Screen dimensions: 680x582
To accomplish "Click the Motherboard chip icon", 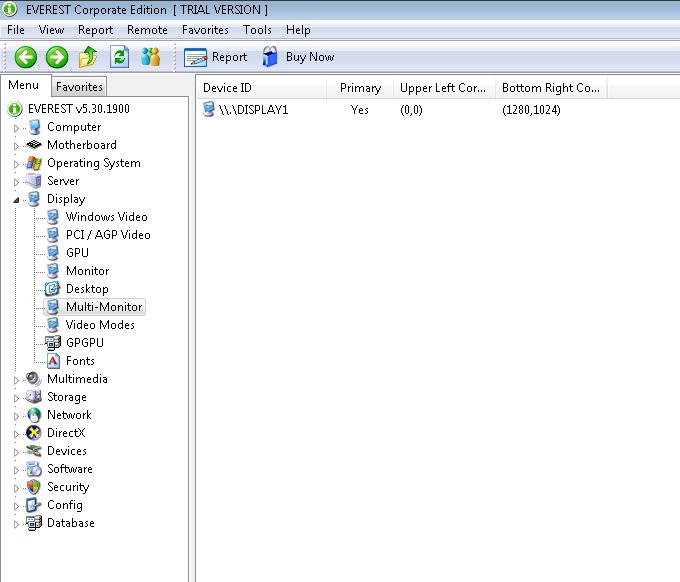I will point(34,145).
